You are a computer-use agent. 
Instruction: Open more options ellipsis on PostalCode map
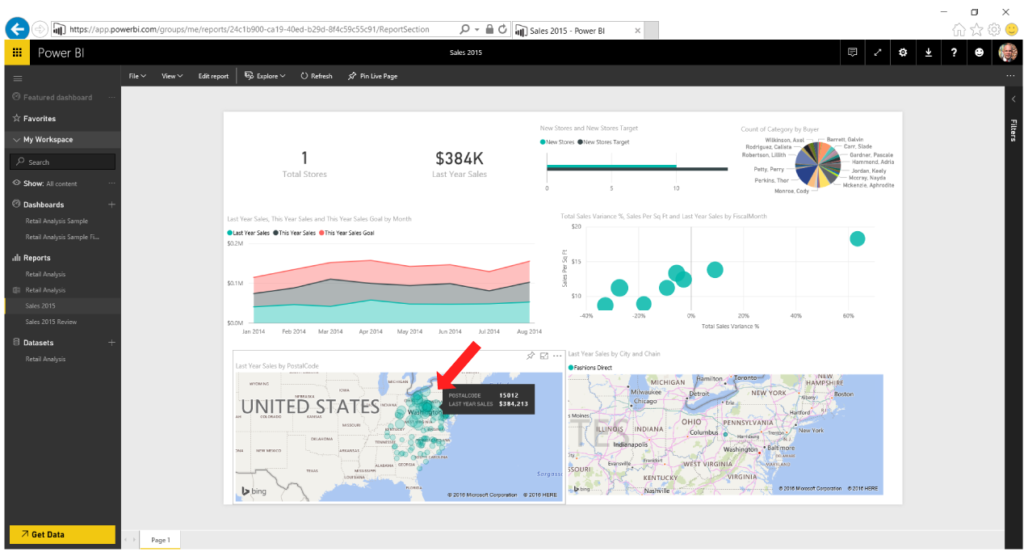pos(557,356)
